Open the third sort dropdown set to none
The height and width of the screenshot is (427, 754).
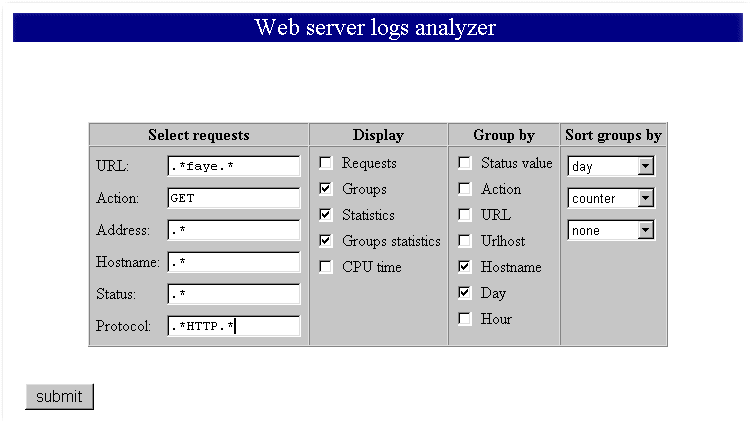(610, 230)
